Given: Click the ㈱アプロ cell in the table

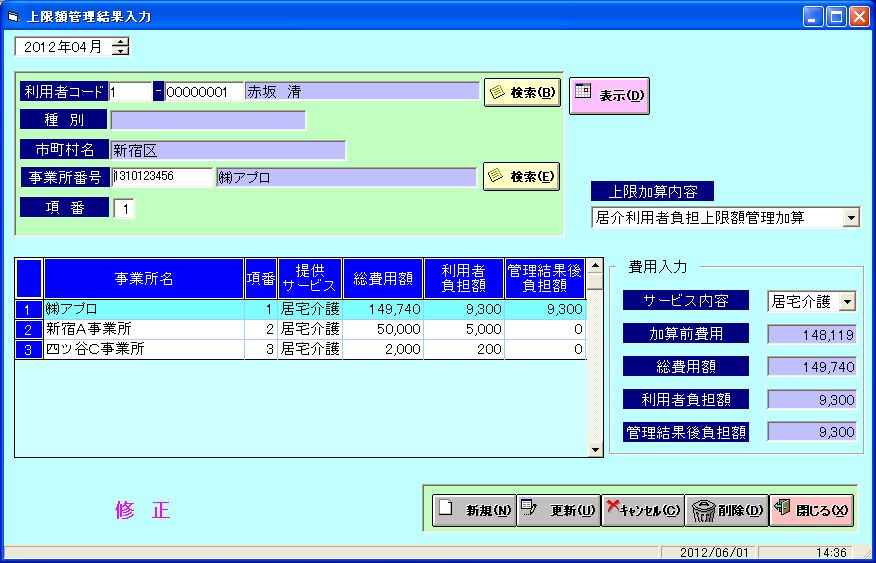Looking at the screenshot, I should tap(144, 309).
